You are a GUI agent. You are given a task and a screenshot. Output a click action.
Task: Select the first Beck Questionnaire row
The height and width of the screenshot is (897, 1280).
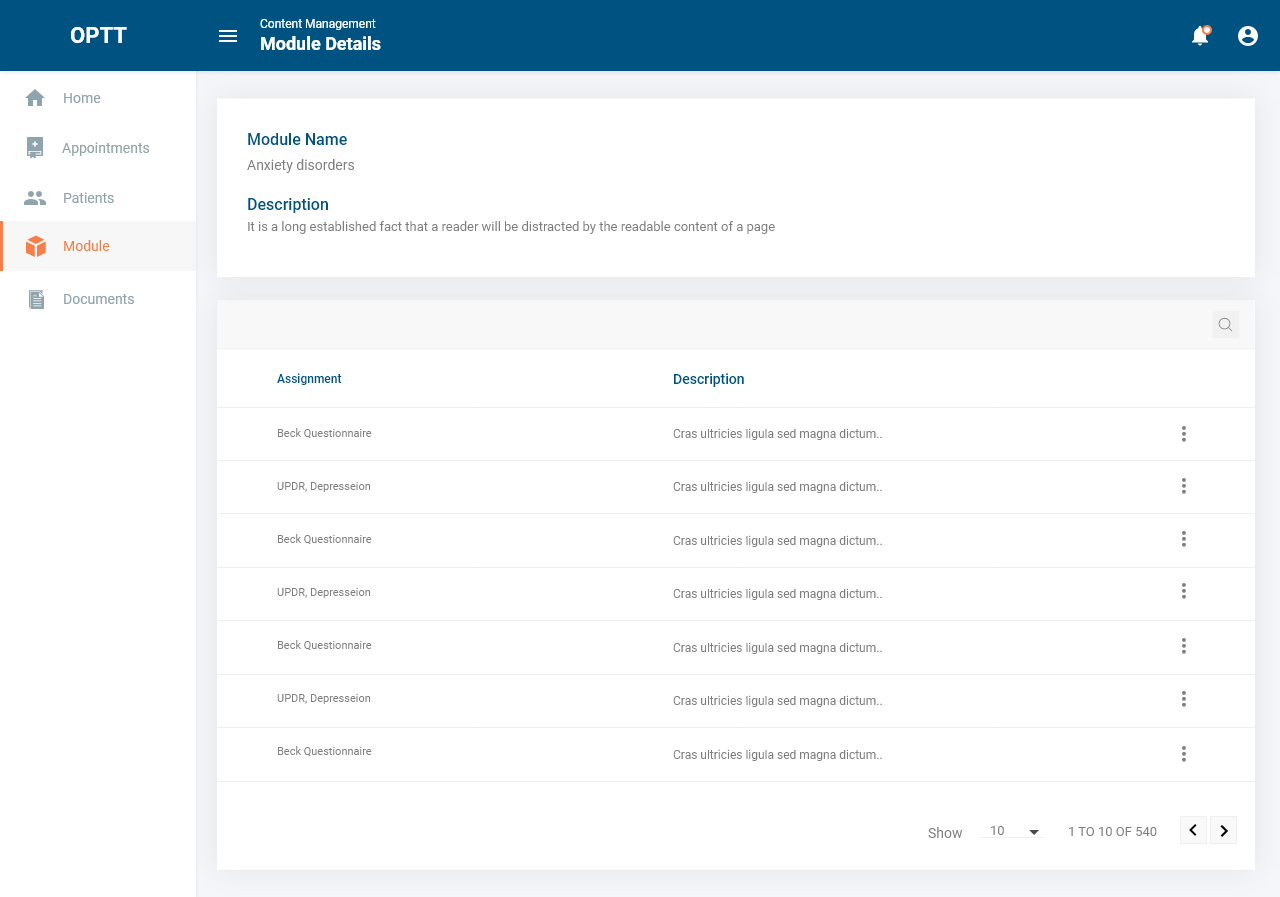[x=324, y=434]
